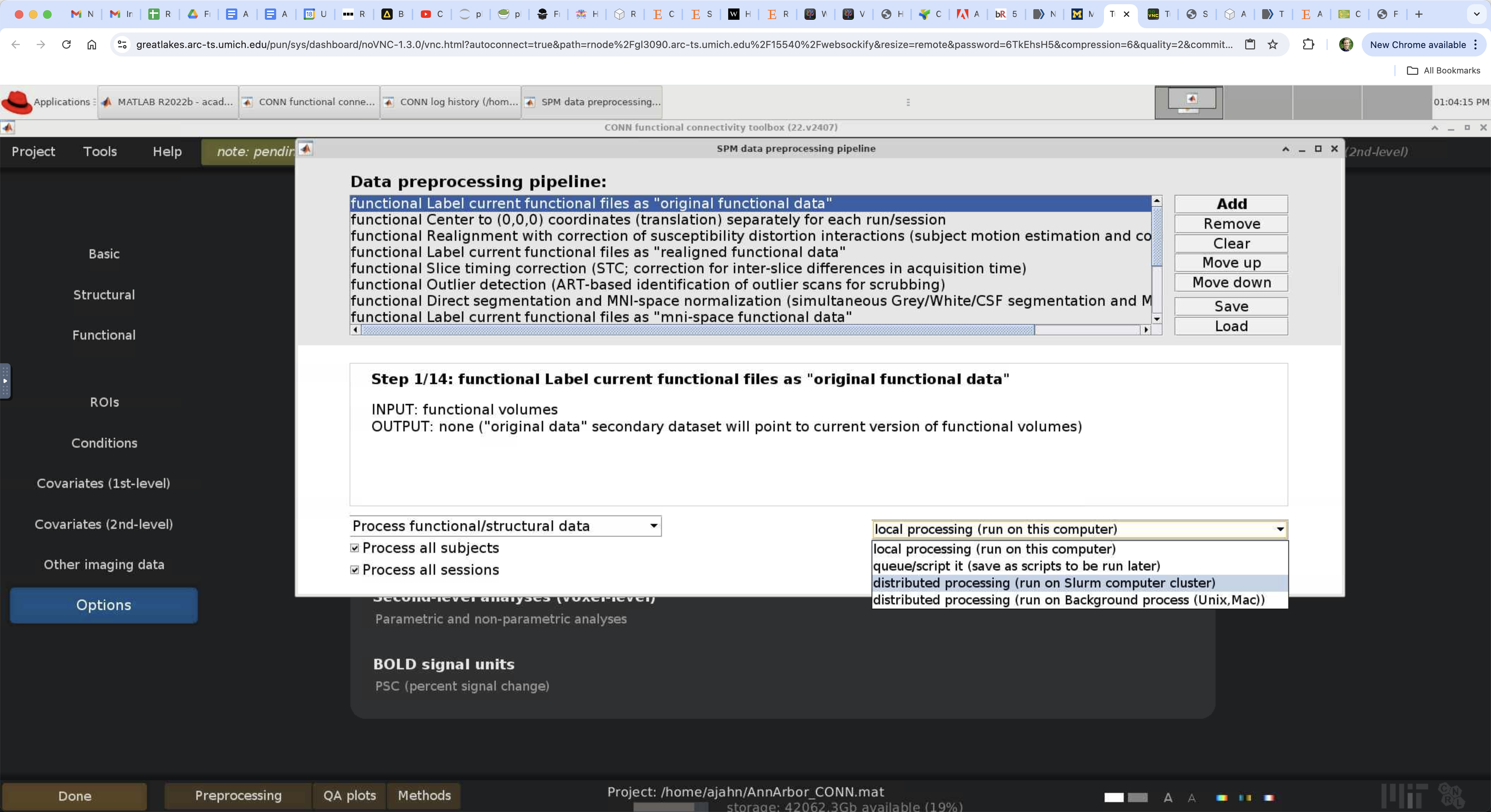Open the Conditions setup tab
The image size is (1491, 812).
point(104,443)
